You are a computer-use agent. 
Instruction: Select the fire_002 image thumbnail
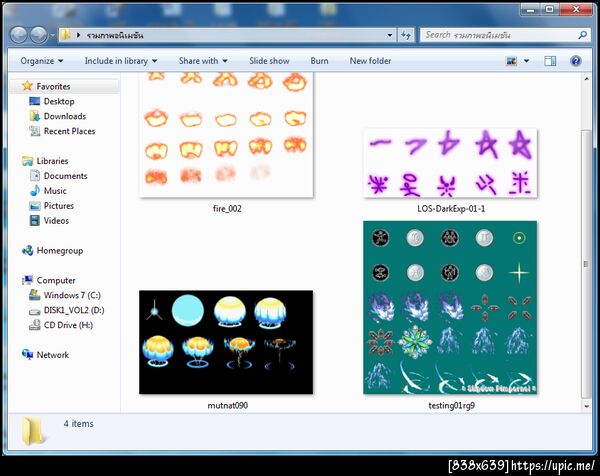click(x=226, y=135)
